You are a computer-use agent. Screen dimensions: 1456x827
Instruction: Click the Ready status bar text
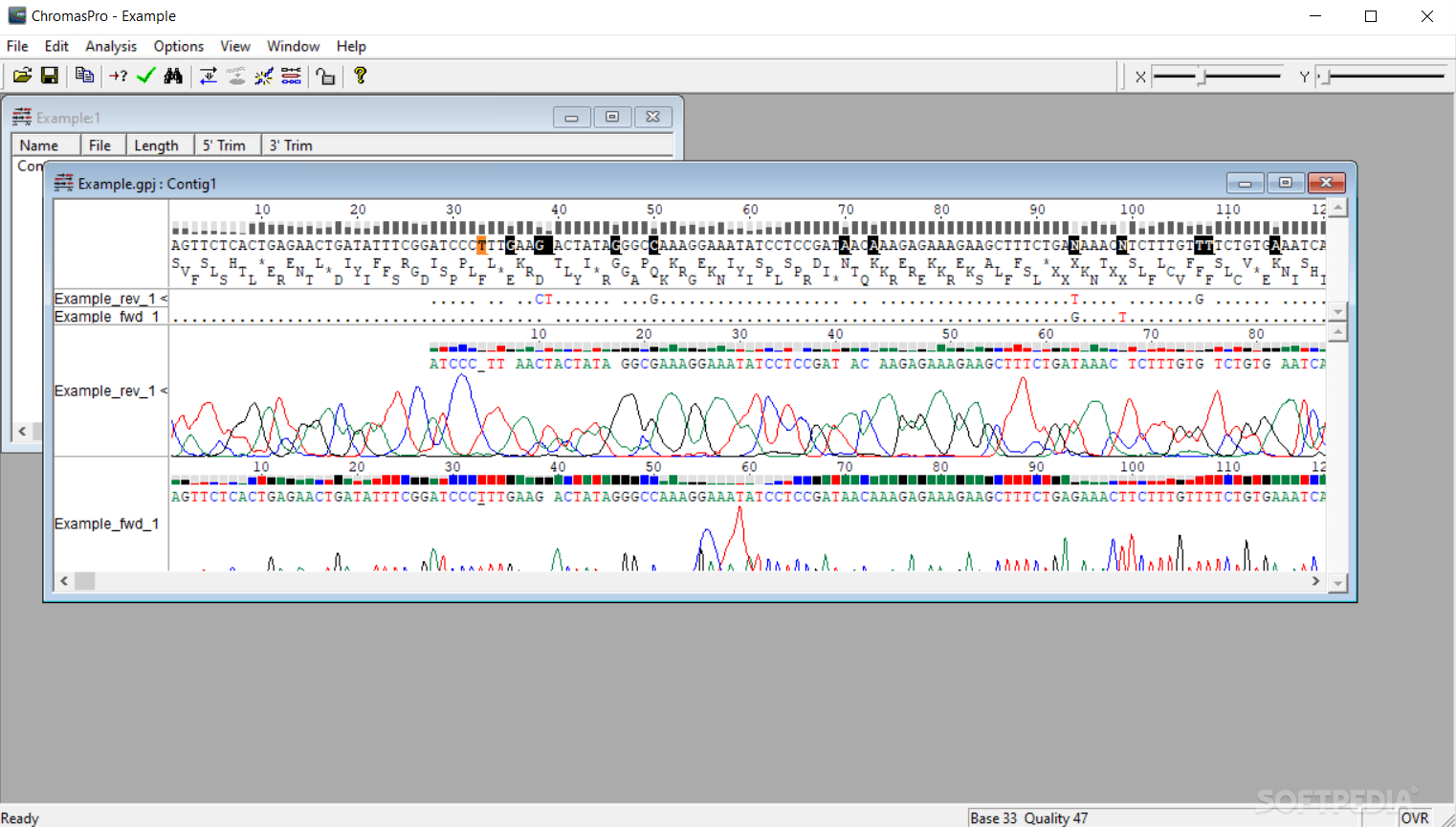coord(20,818)
